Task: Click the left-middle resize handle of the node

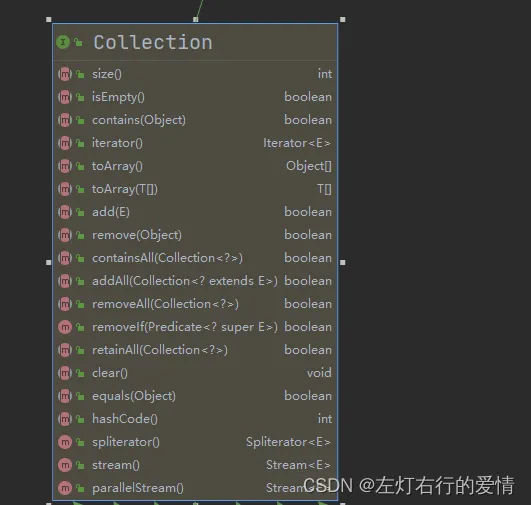Action: pos(49,262)
